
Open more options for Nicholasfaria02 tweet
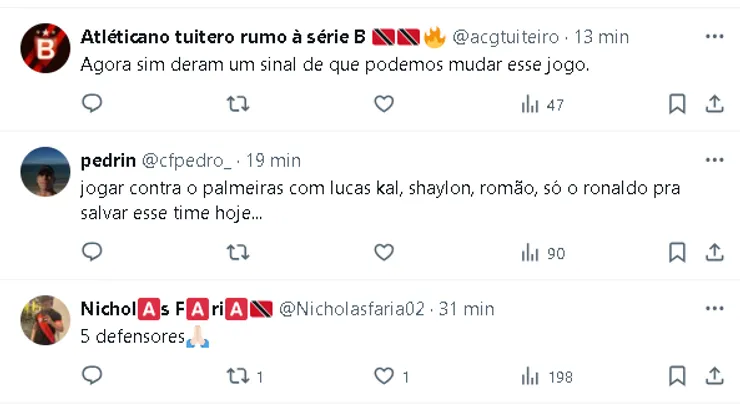(x=714, y=309)
